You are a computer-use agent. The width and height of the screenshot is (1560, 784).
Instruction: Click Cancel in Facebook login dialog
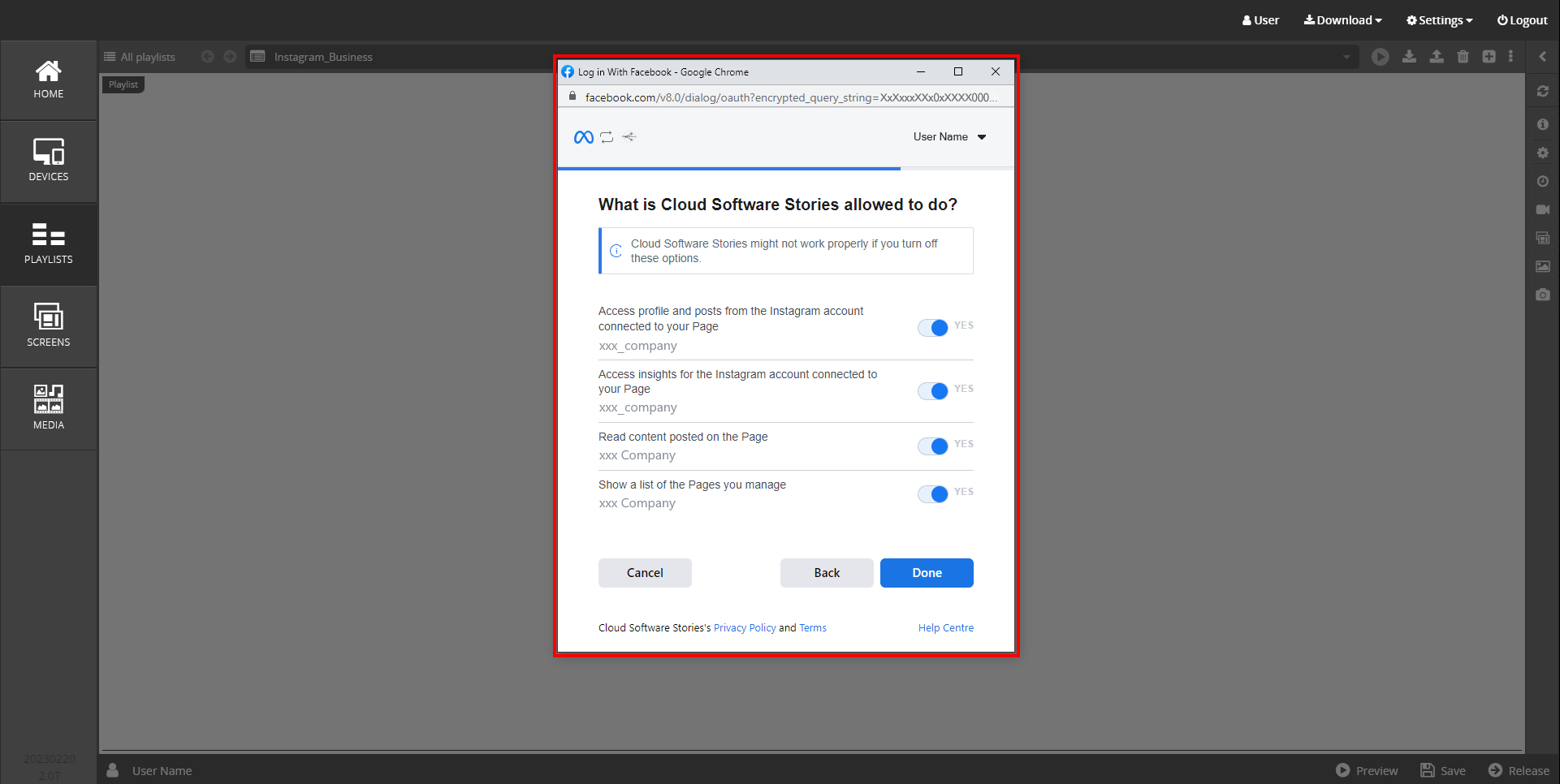pyautogui.click(x=645, y=573)
